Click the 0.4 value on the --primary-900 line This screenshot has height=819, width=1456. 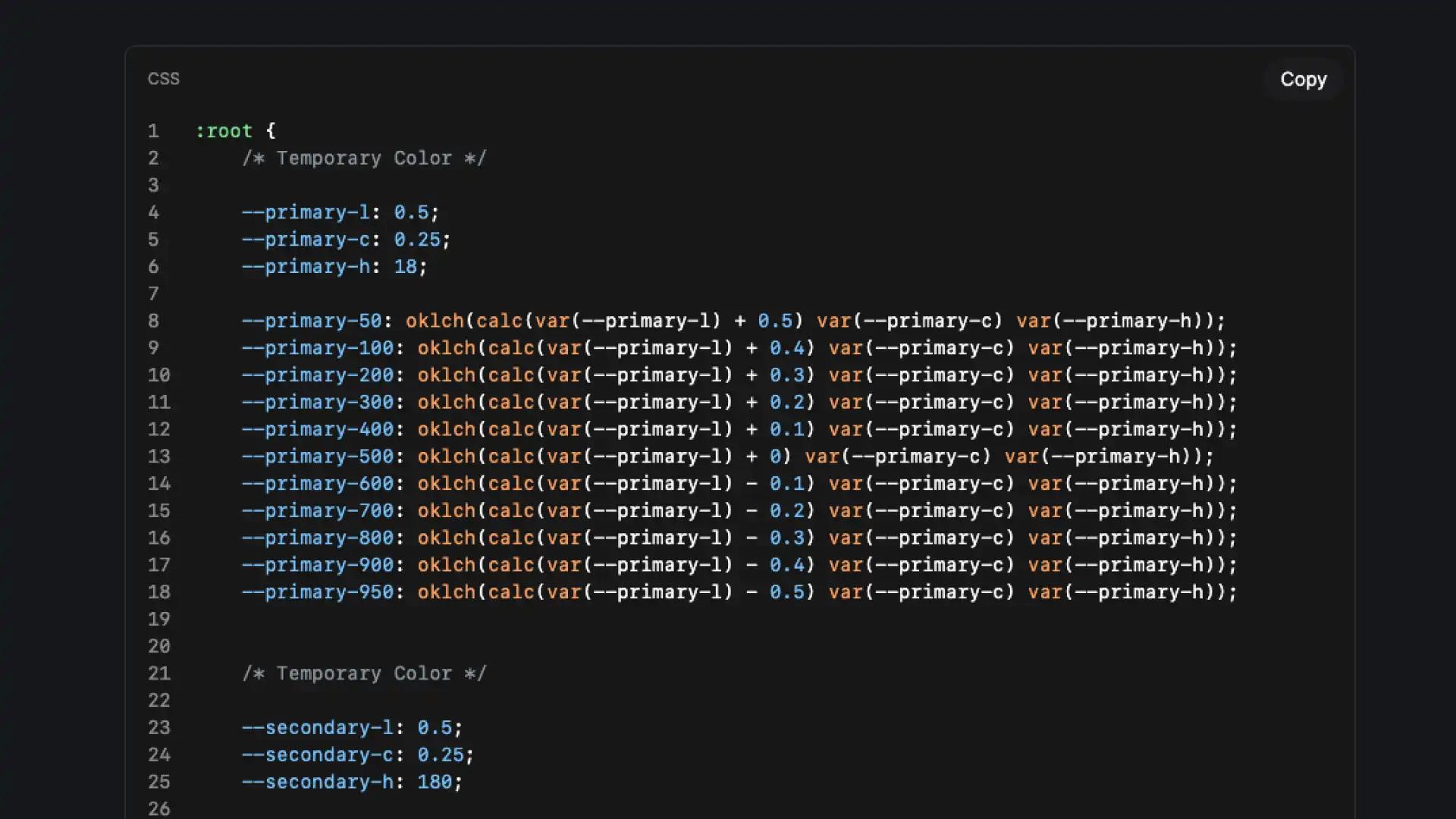[x=787, y=566]
